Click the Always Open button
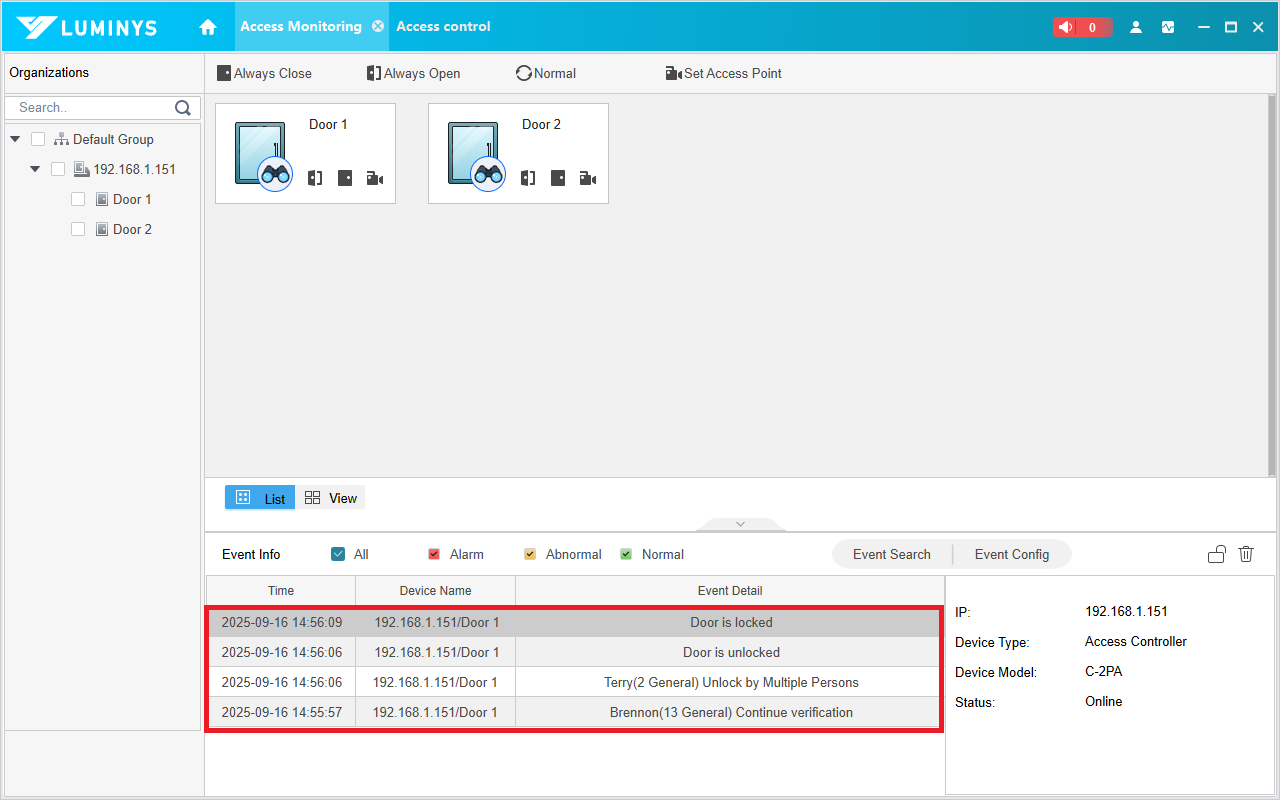This screenshot has width=1280, height=800. point(413,73)
